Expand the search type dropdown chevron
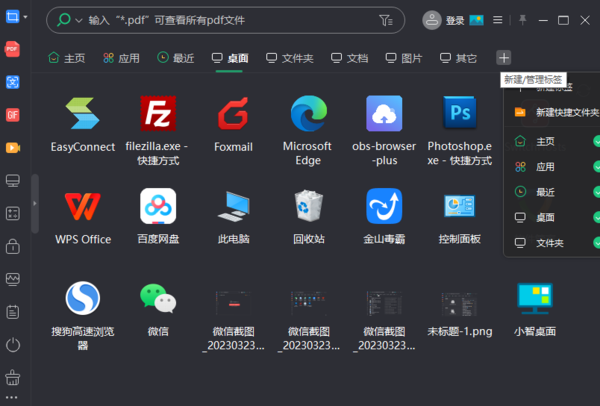The height and width of the screenshot is (406, 600). 79,20
